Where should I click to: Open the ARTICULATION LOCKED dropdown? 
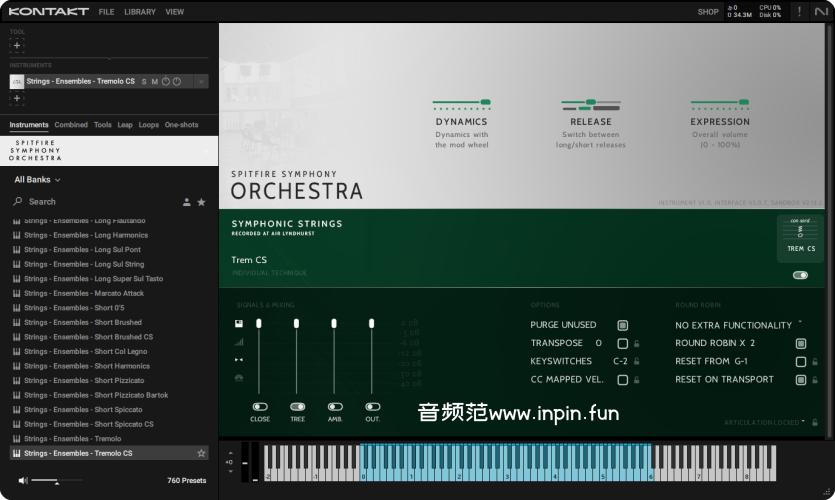tap(764, 422)
